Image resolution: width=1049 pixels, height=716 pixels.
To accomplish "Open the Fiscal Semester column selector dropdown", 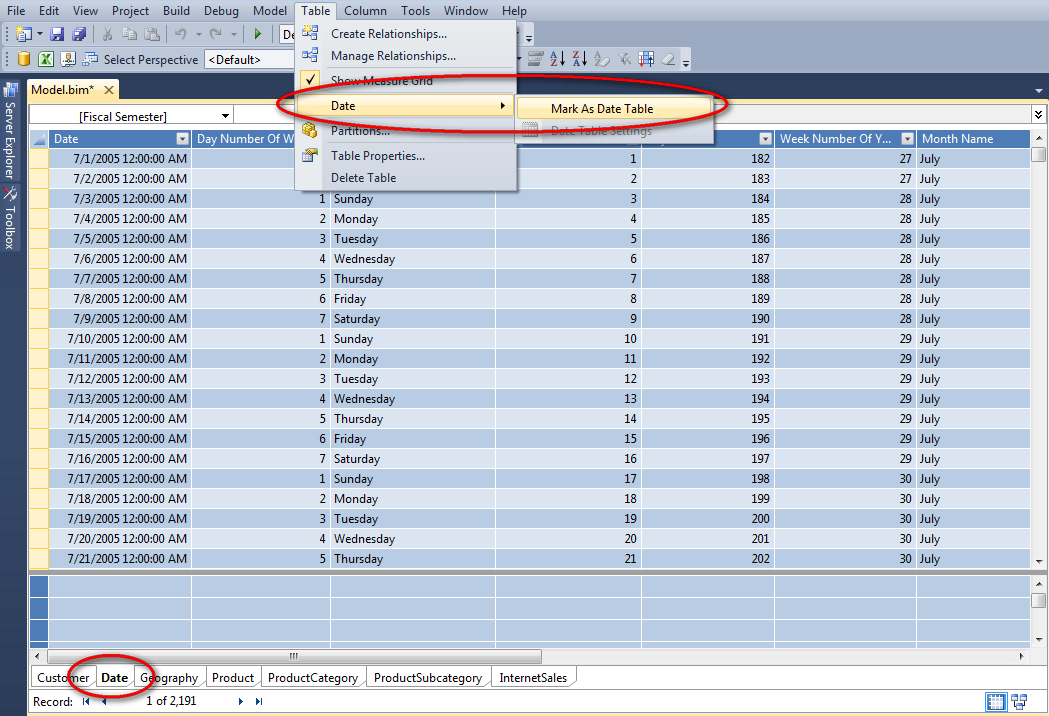I will tap(225, 116).
